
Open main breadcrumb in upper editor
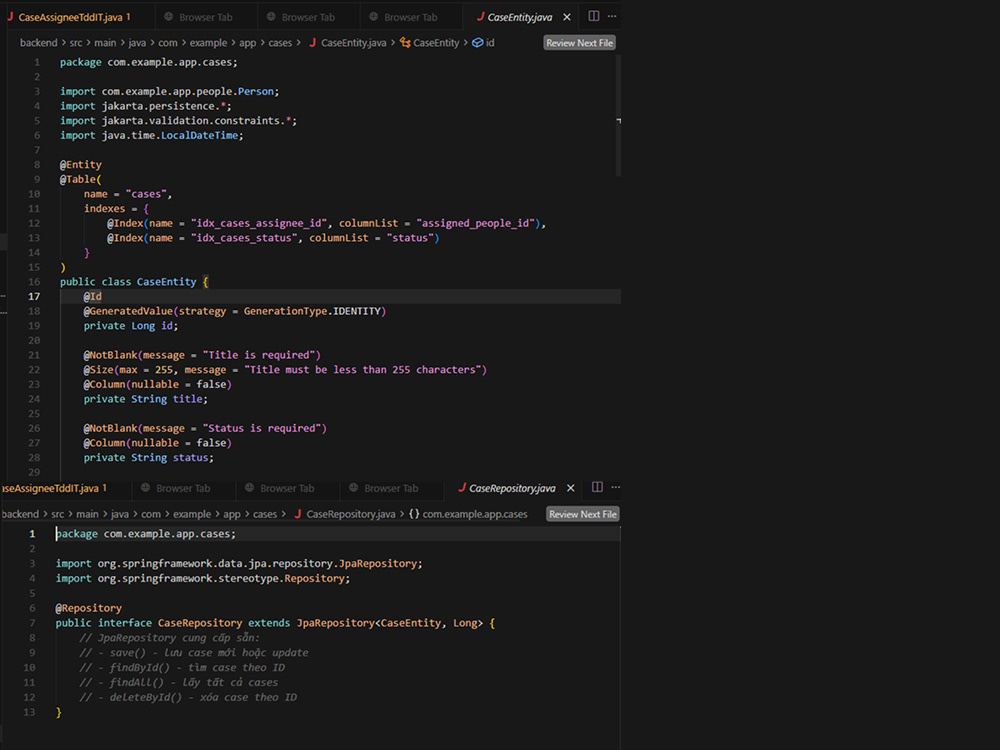(x=105, y=43)
